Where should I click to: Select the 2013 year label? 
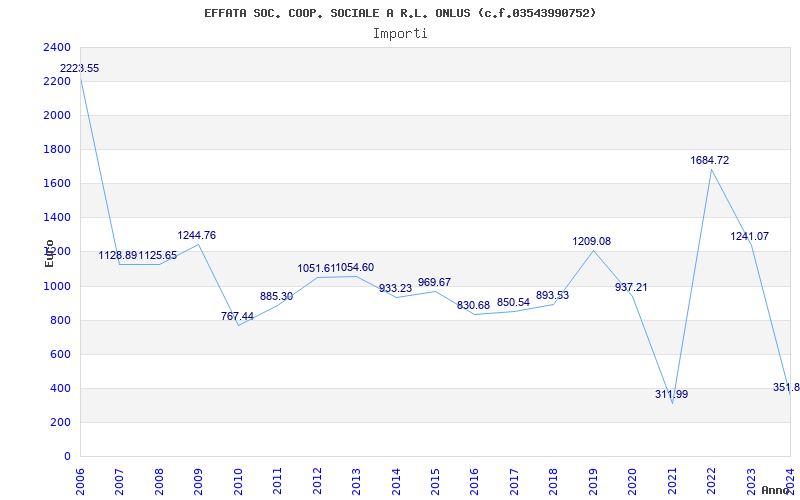(x=356, y=482)
